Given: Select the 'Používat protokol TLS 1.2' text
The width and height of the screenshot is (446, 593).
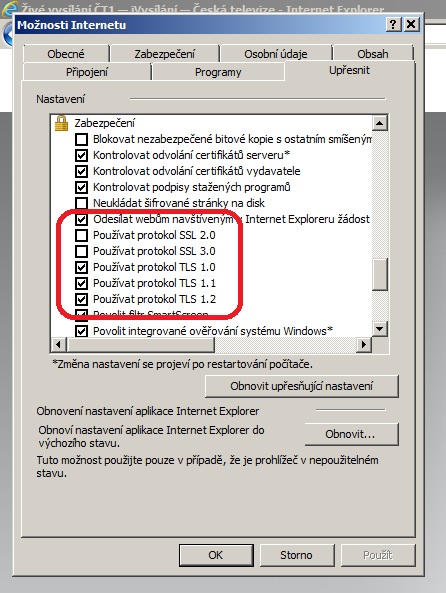Looking at the screenshot, I should coord(154,299).
